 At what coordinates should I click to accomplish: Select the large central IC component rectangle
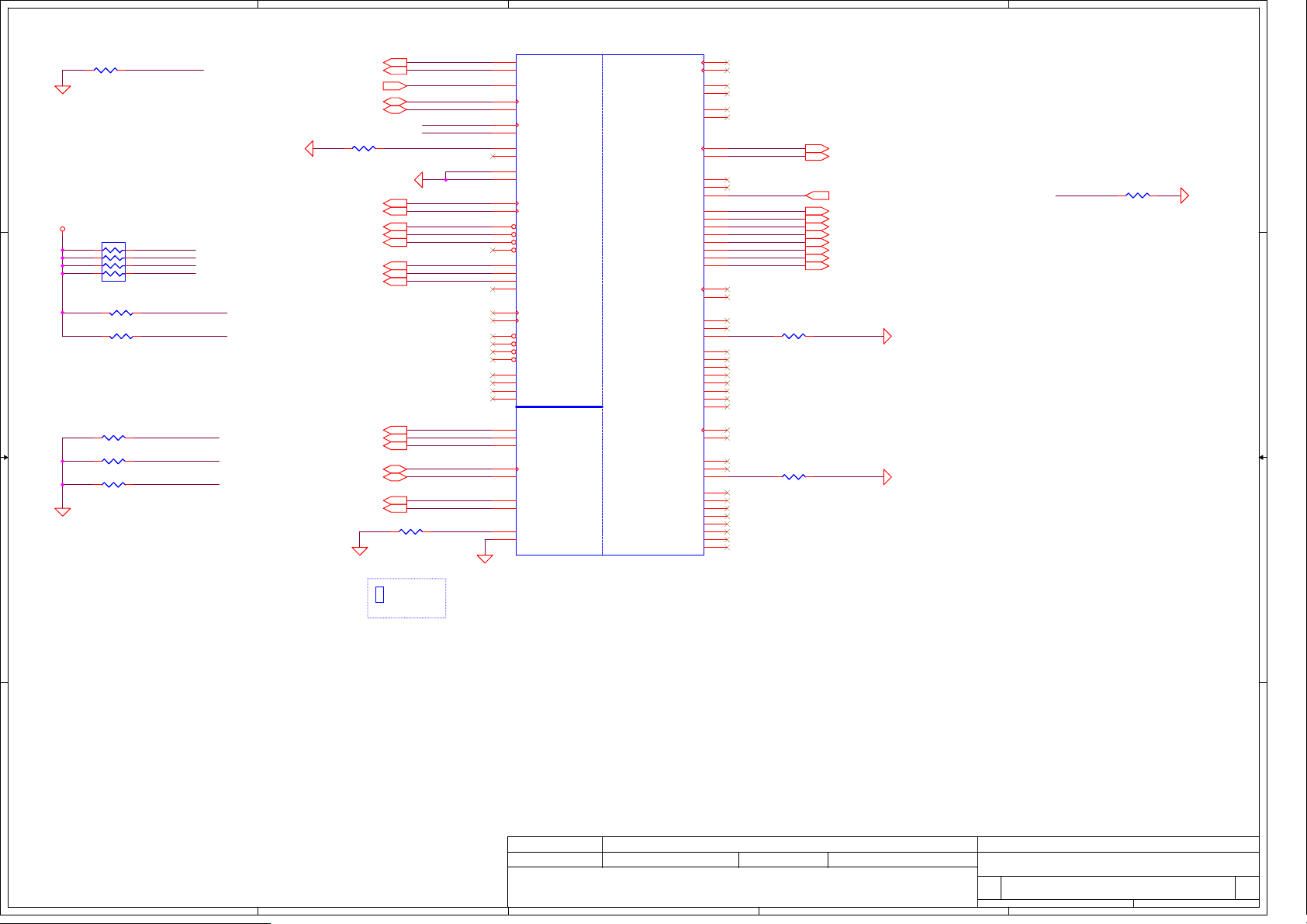point(610,305)
